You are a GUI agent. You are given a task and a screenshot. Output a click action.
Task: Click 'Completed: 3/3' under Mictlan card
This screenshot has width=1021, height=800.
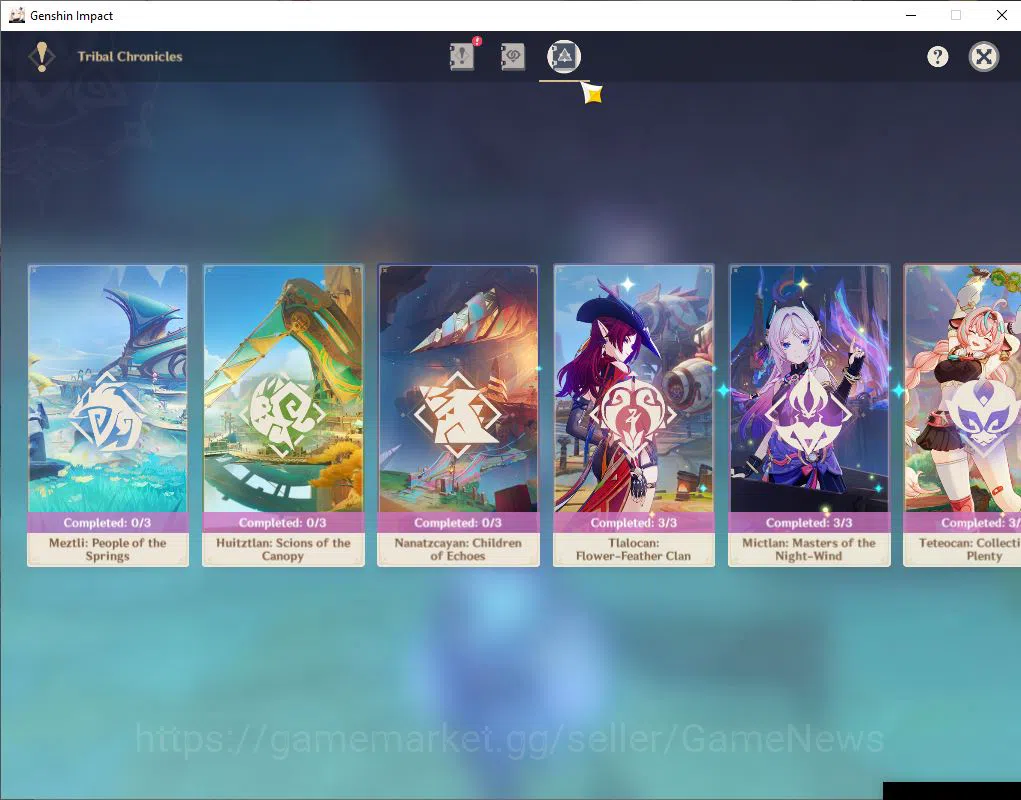point(809,523)
